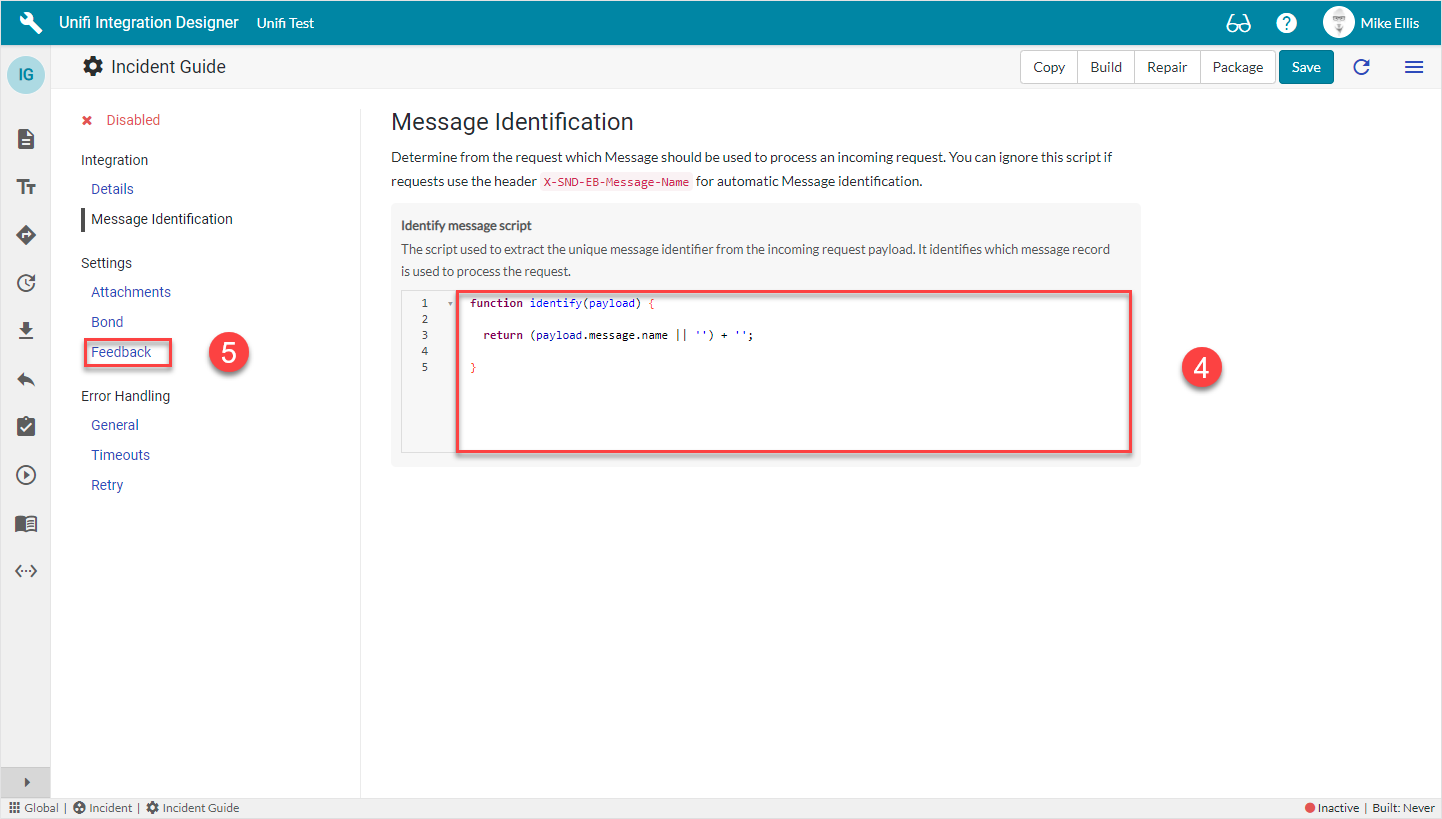1442x819 pixels.
Task: Select the document icon in the left sidebar
Action: point(25,139)
